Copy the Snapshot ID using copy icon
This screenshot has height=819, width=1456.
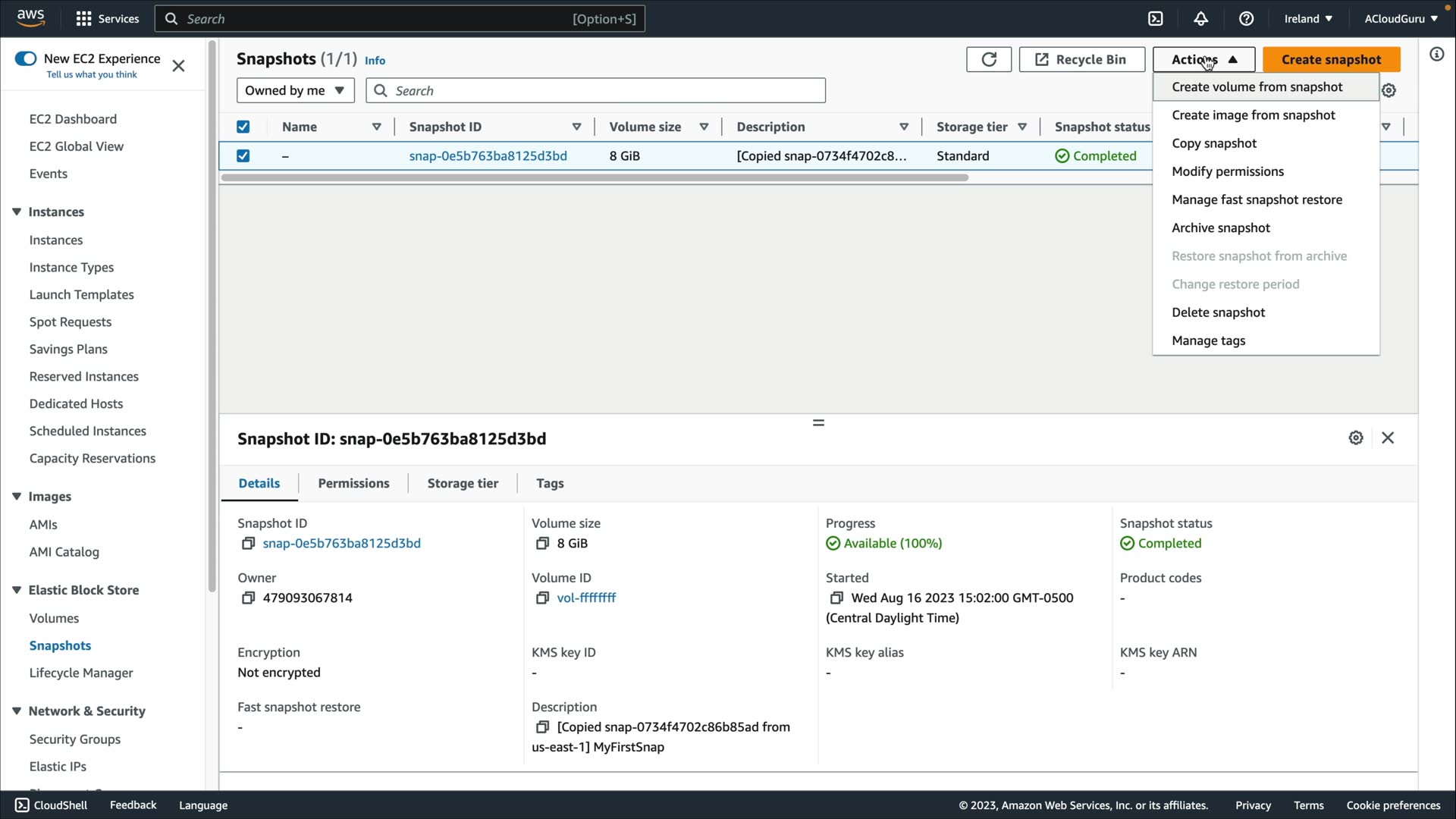(248, 544)
